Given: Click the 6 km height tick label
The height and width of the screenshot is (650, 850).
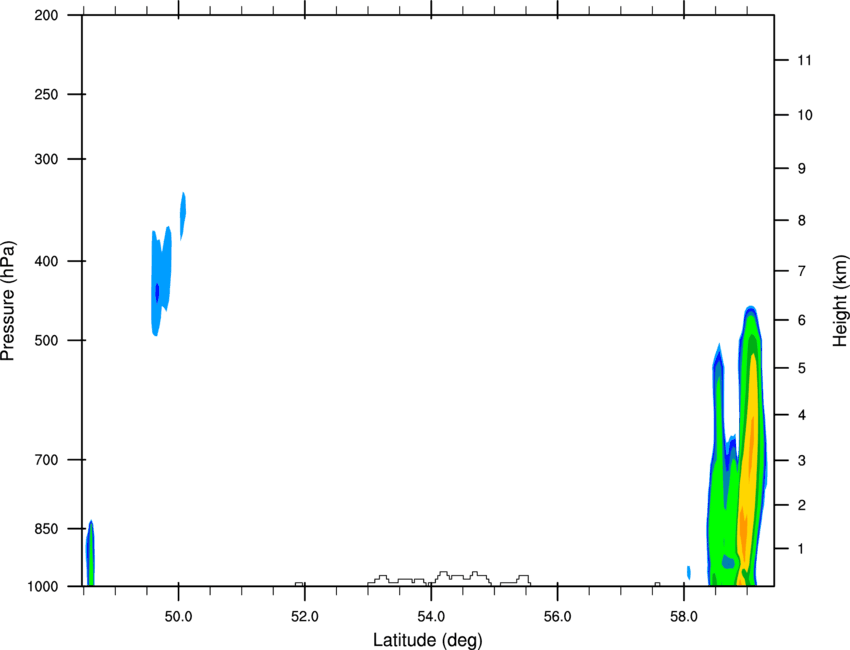Looking at the screenshot, I should 802,320.
